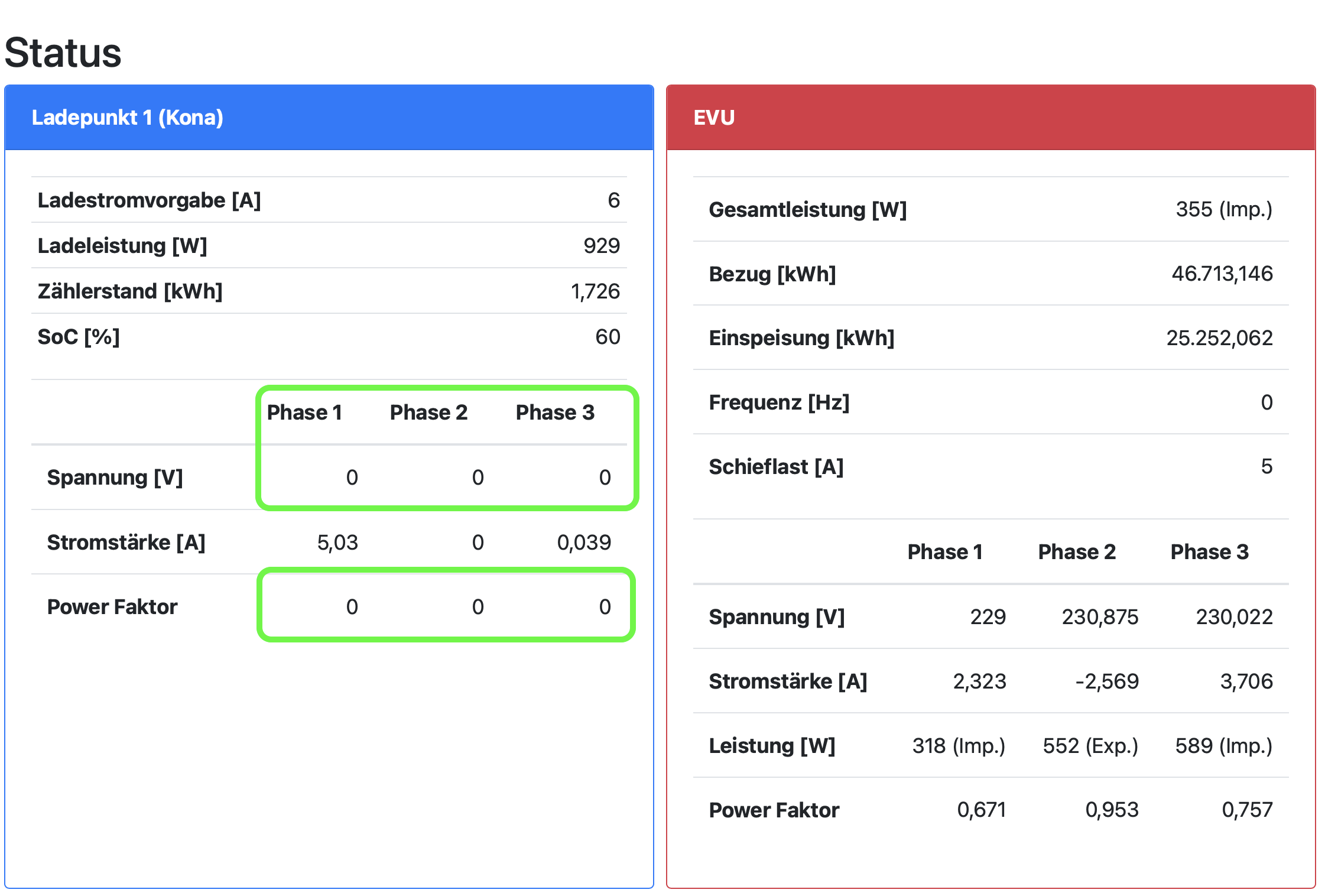The width and height of the screenshot is (1325, 896).
Task: Click EVU Leistung value 552 (Exp.)
Action: [x=1090, y=746]
